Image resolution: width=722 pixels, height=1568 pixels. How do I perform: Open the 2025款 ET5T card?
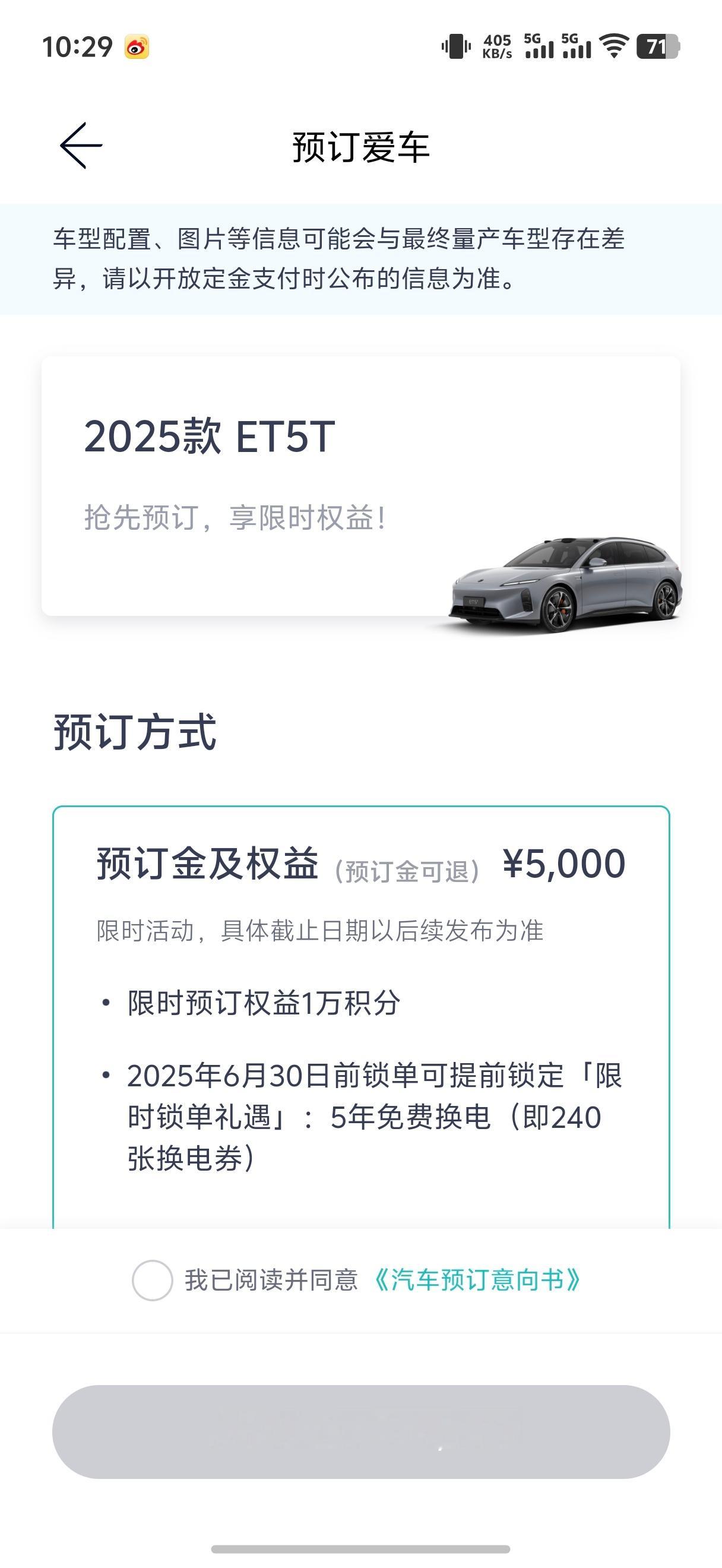362,486
